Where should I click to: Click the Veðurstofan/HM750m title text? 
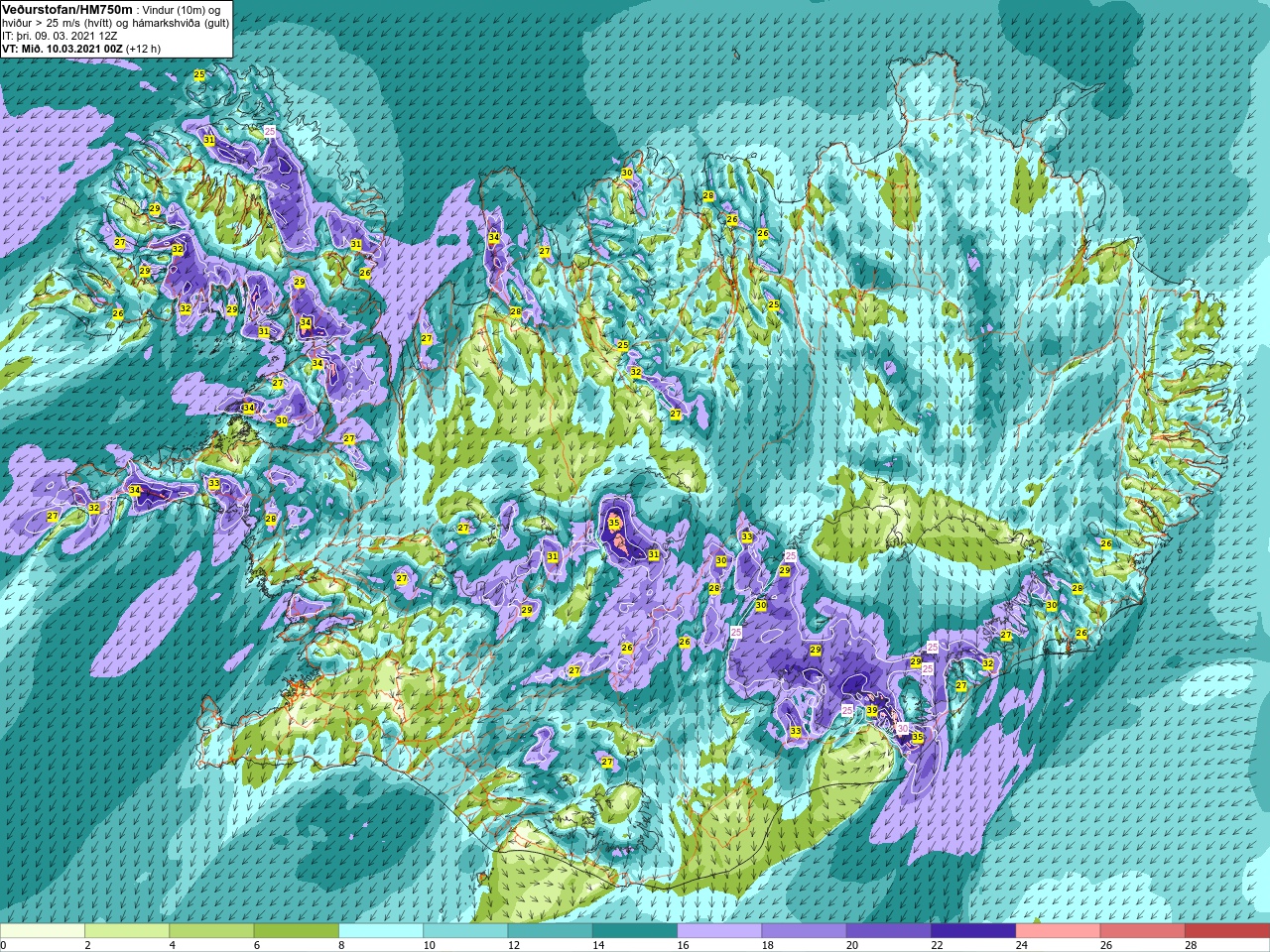click(x=66, y=9)
